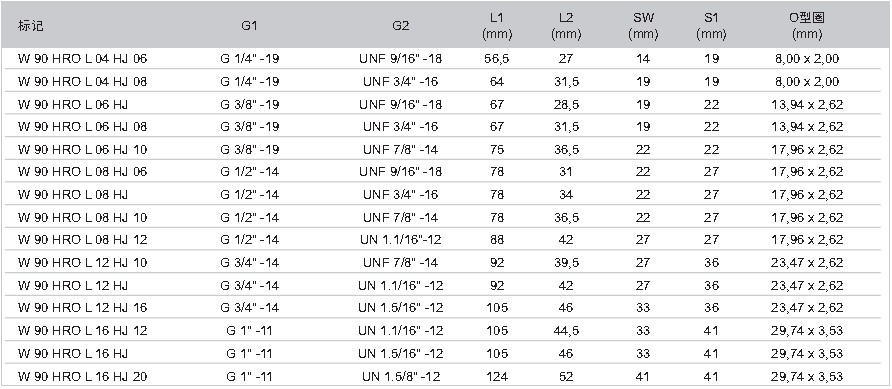Screen dimensions: 892x389
Task: Click the O型圈 (mm) column header
Action: tap(807, 26)
